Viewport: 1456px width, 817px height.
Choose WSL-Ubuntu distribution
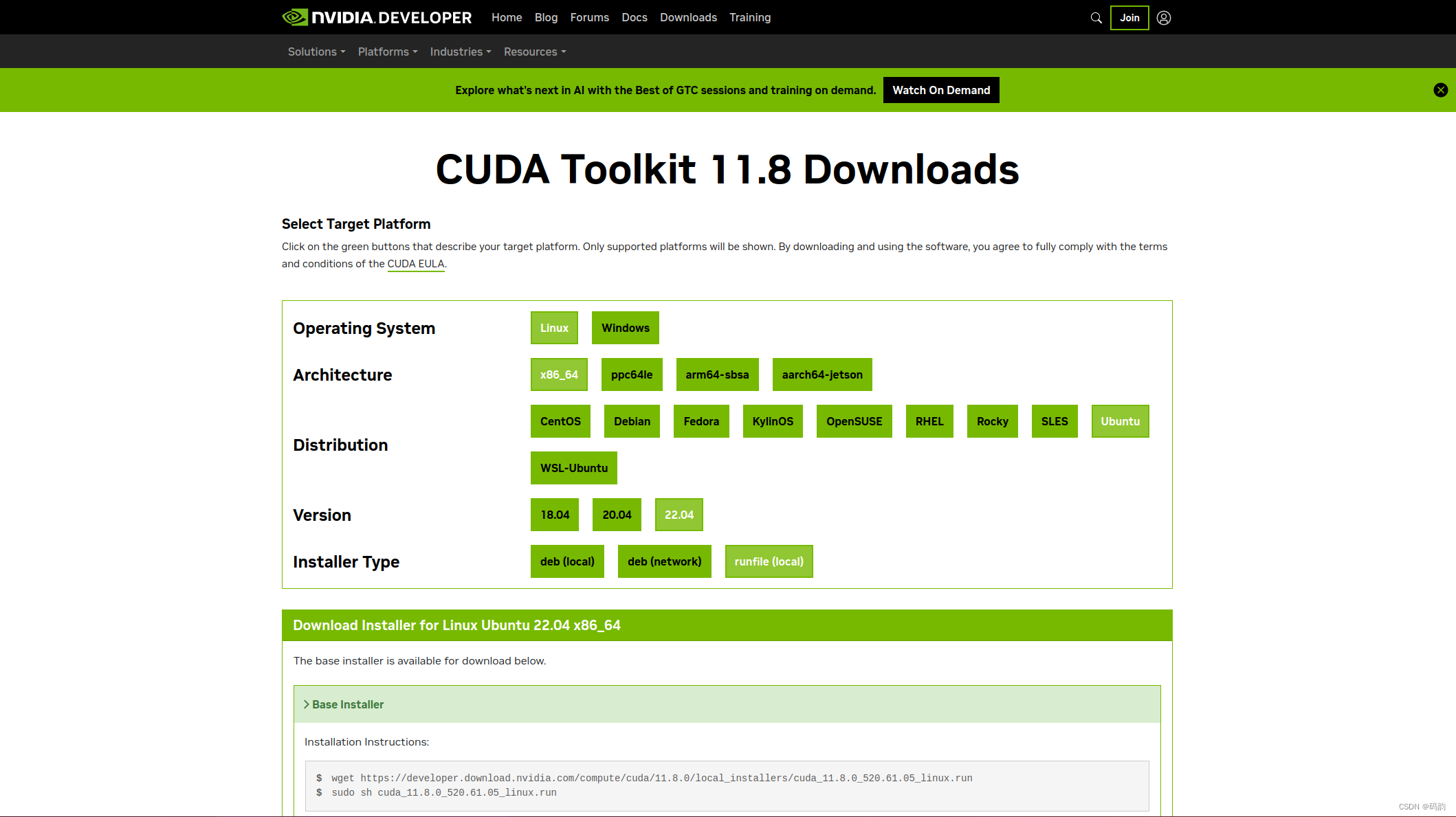pos(574,468)
